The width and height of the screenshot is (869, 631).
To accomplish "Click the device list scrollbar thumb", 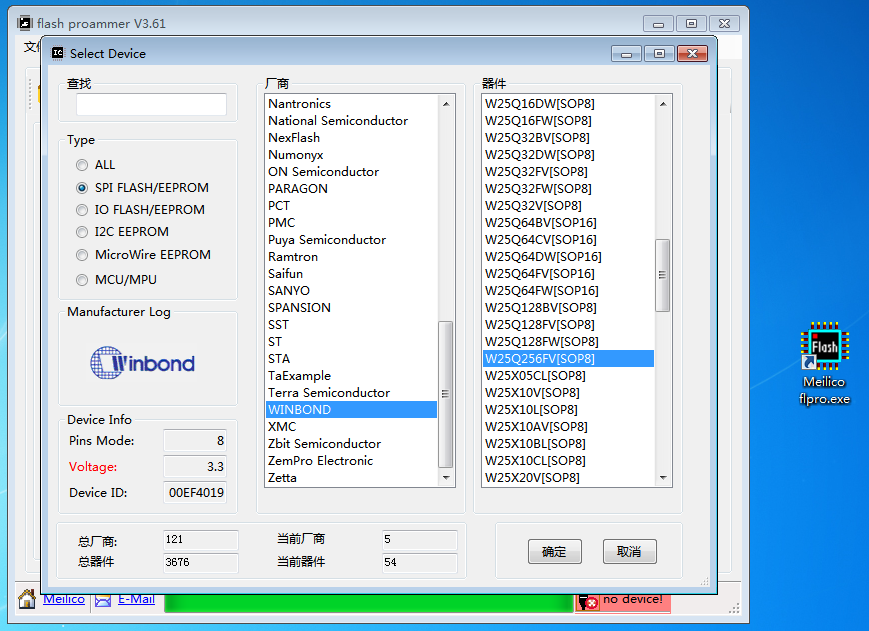I will click(663, 275).
